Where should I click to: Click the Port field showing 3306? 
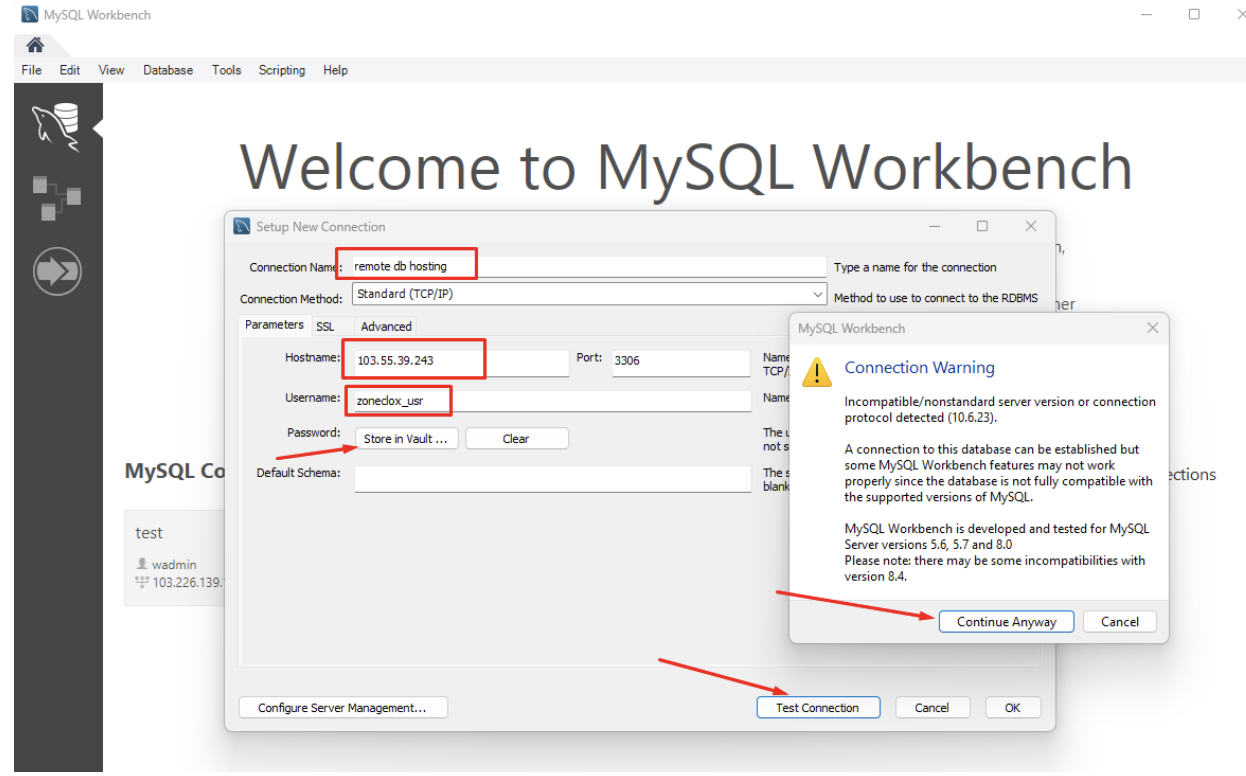click(x=681, y=360)
